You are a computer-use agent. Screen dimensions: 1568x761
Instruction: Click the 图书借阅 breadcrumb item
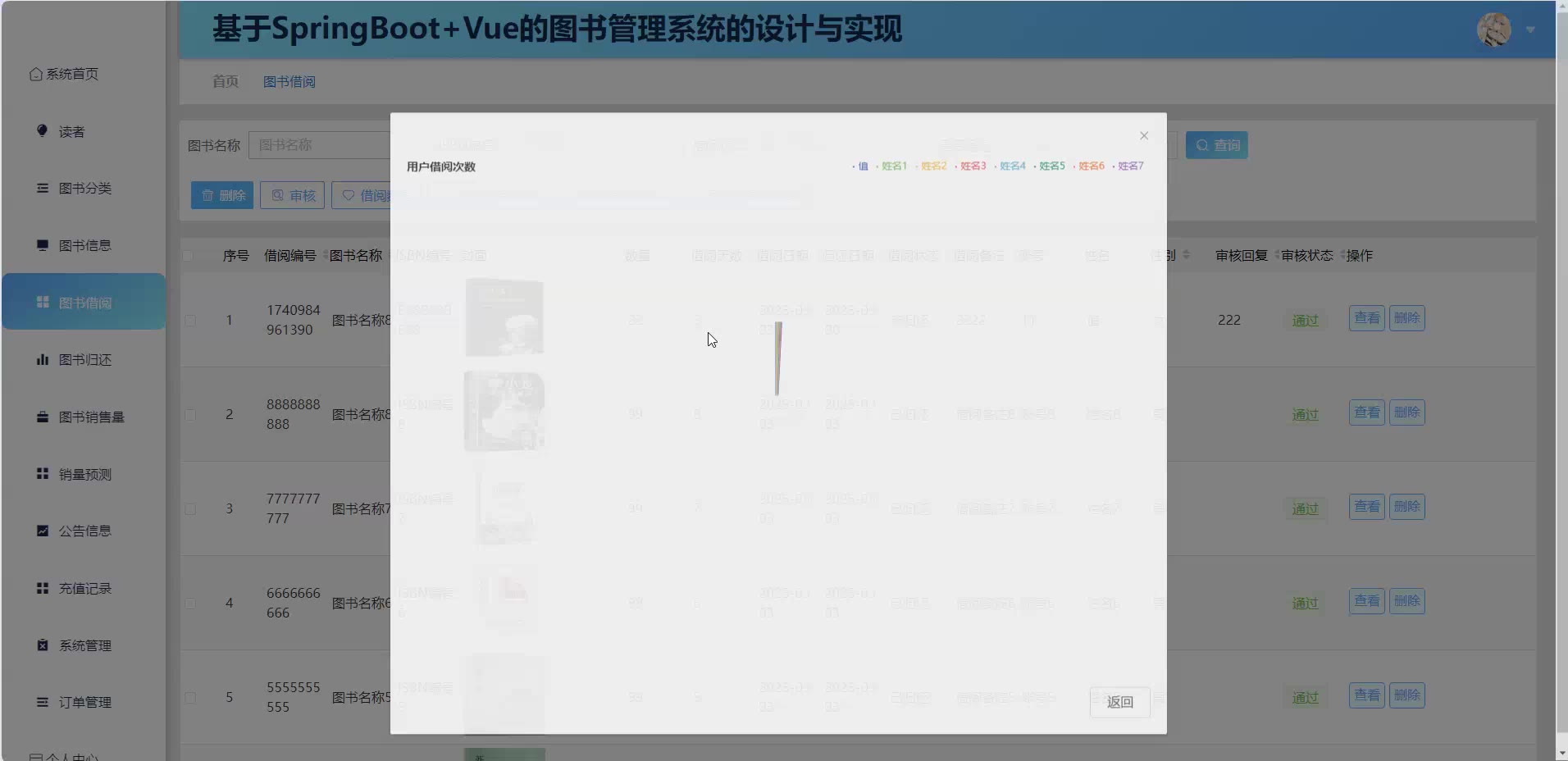(x=289, y=81)
